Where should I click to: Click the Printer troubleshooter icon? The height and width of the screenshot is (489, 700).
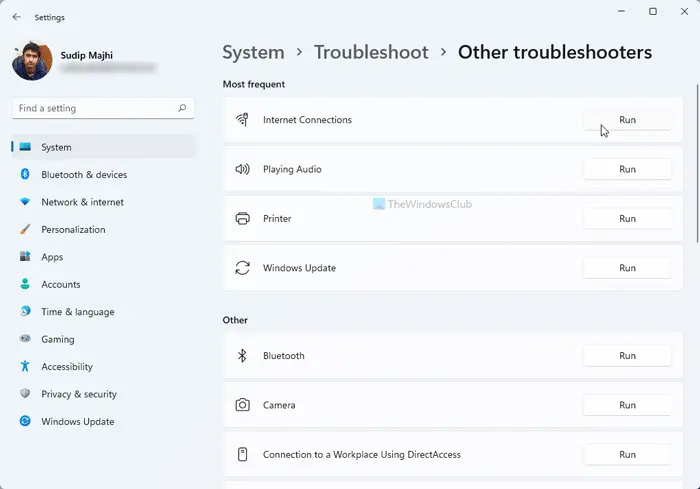(x=242, y=218)
